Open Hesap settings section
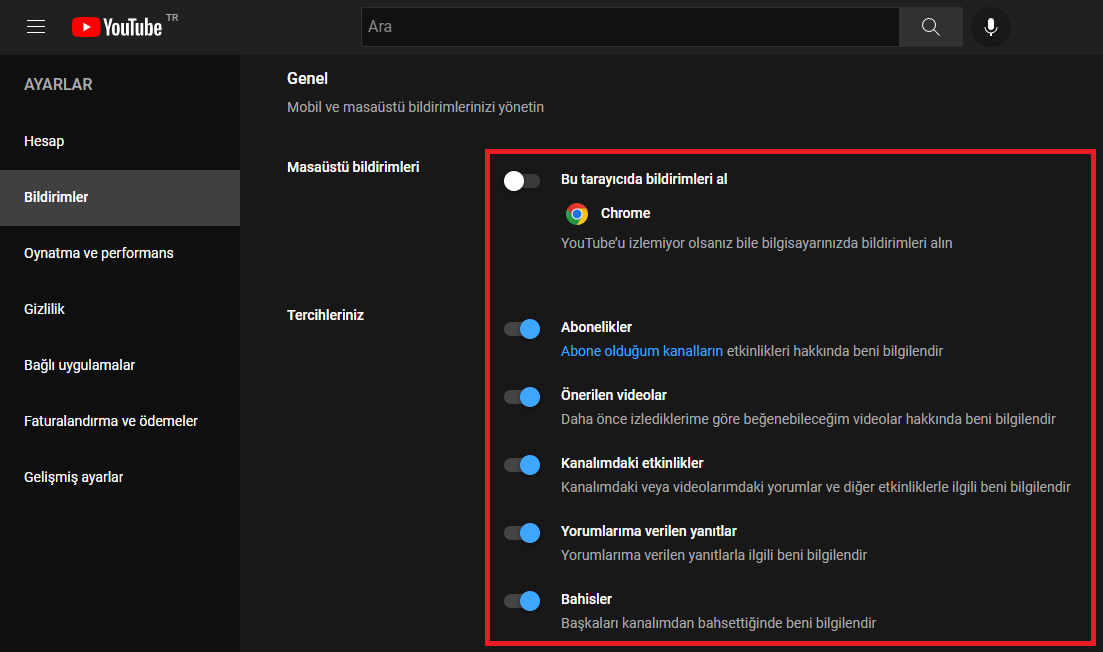Image resolution: width=1103 pixels, height=652 pixels. pos(44,141)
